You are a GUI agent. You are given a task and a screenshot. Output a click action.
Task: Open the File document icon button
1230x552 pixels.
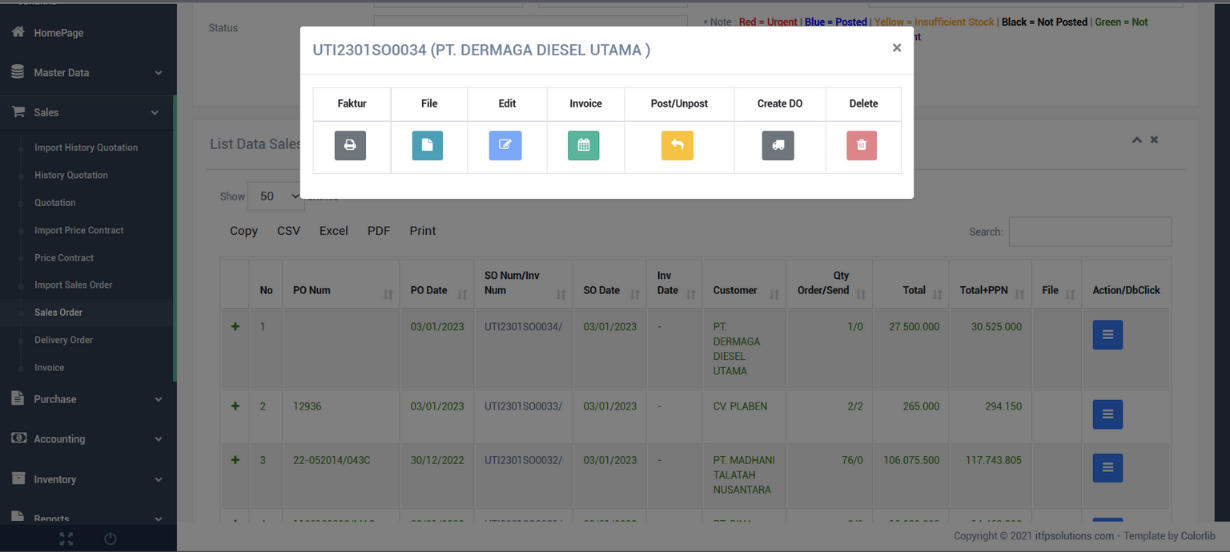coord(427,146)
